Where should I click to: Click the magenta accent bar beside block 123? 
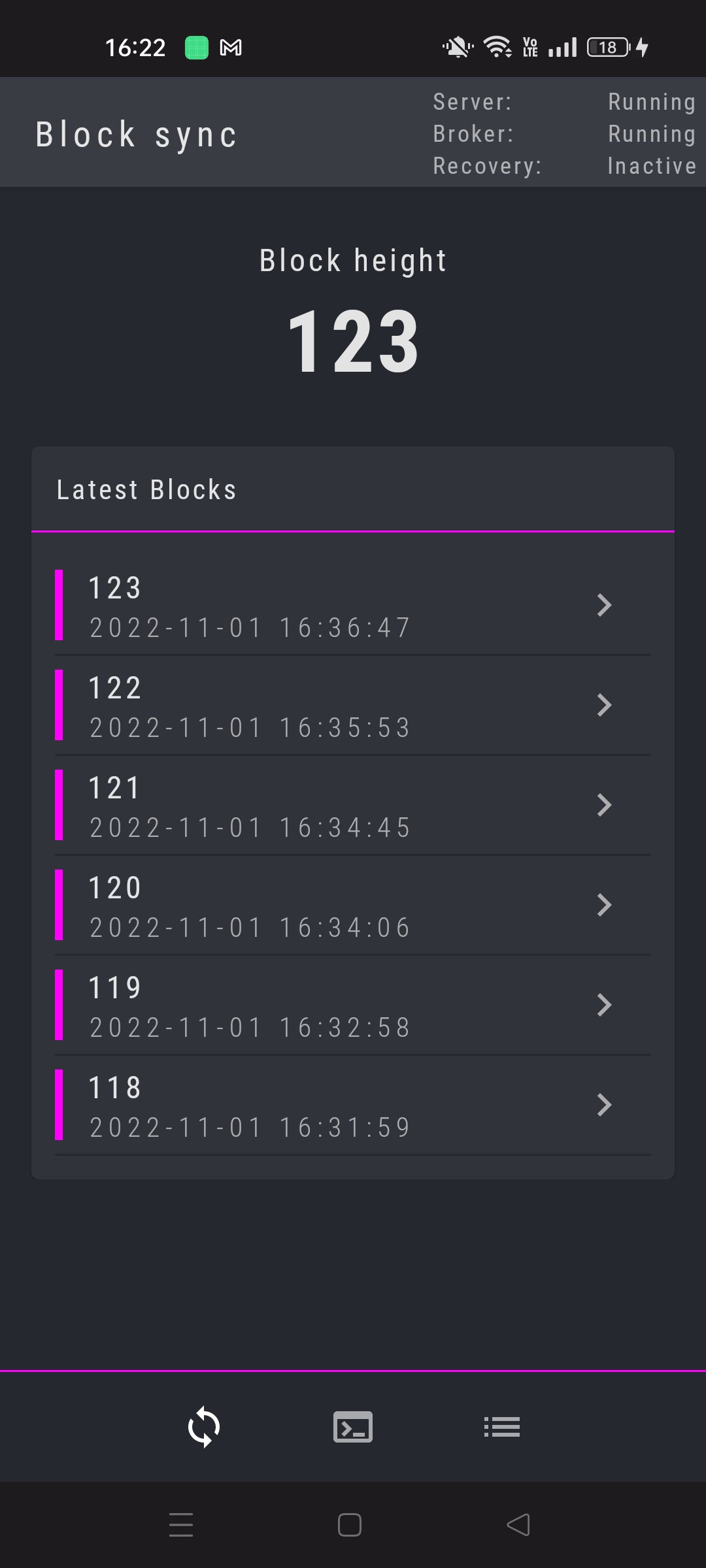tap(59, 606)
